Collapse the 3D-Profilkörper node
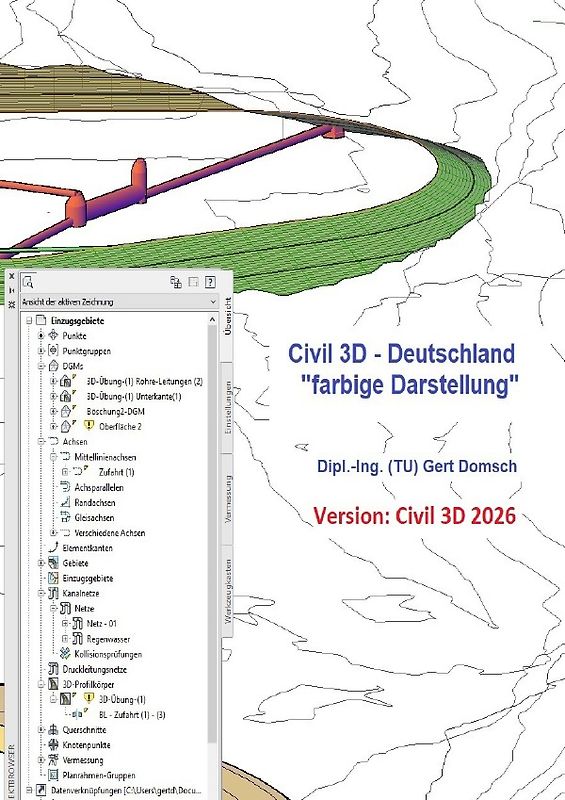The width and height of the screenshot is (565, 800). pyautogui.click(x=41, y=684)
